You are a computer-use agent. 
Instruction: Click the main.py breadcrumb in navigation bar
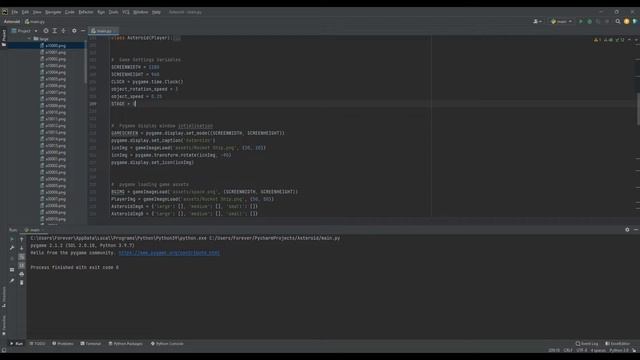click(35, 22)
